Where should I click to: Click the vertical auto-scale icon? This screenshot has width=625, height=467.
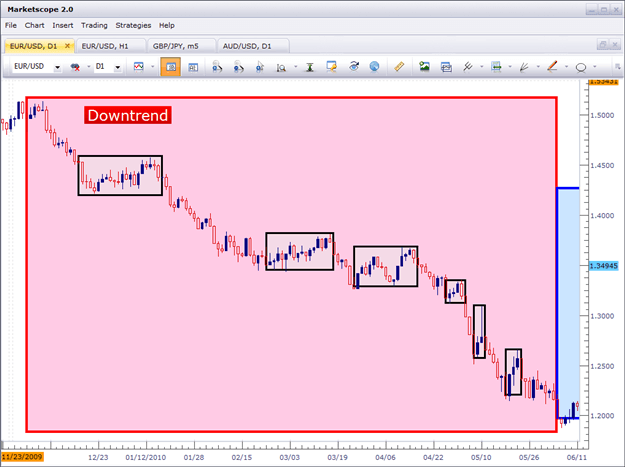click(x=310, y=67)
